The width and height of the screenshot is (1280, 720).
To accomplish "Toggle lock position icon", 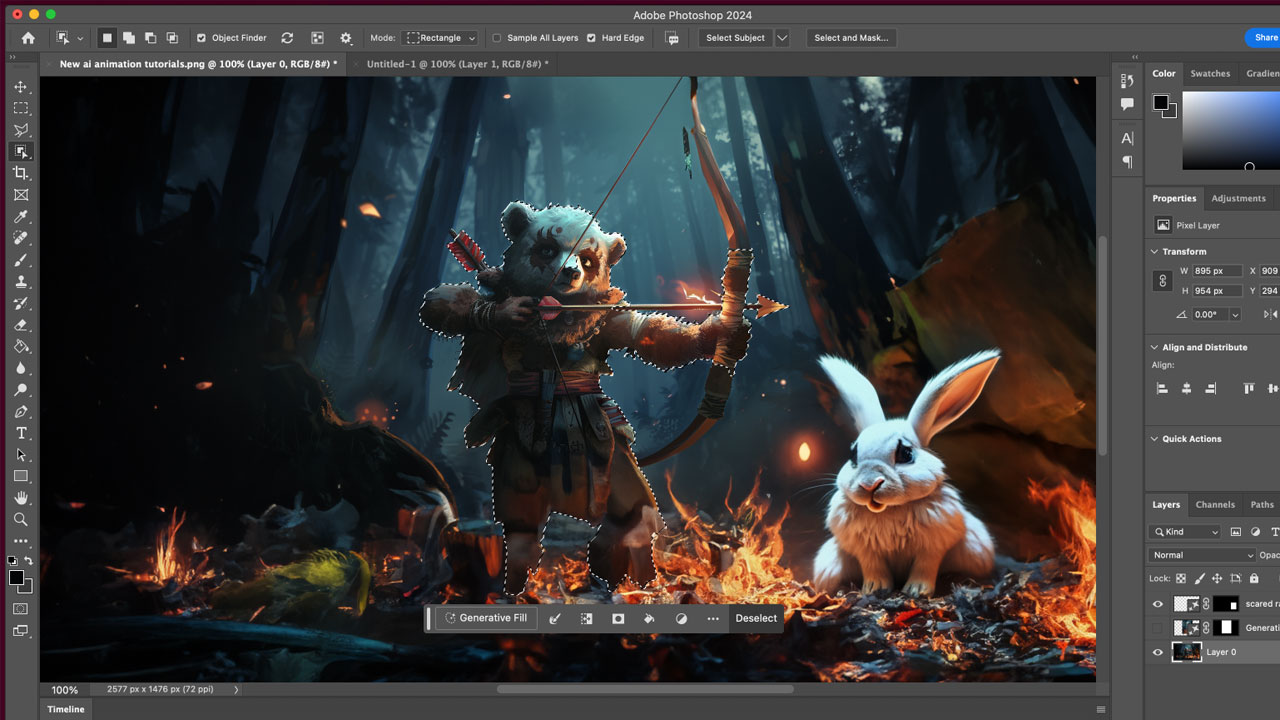I will [1217, 578].
